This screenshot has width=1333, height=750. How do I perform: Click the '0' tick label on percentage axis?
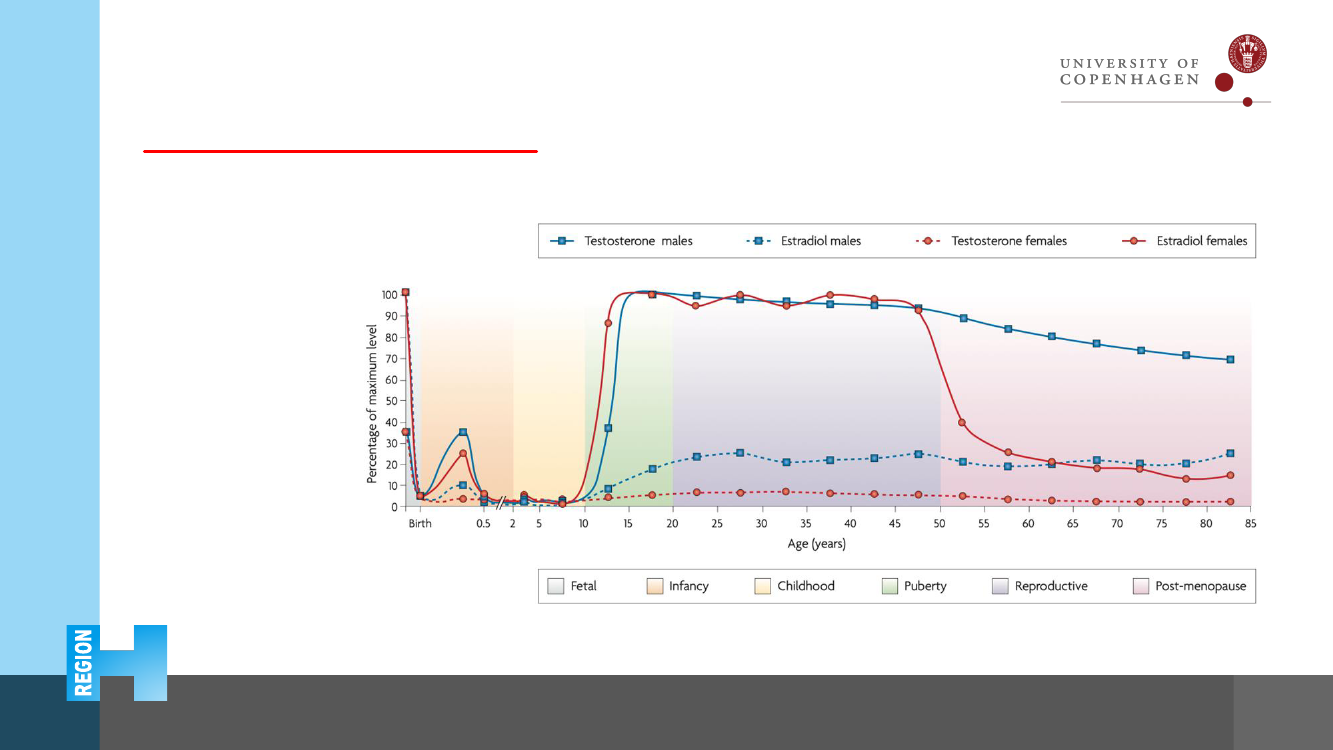click(395, 507)
